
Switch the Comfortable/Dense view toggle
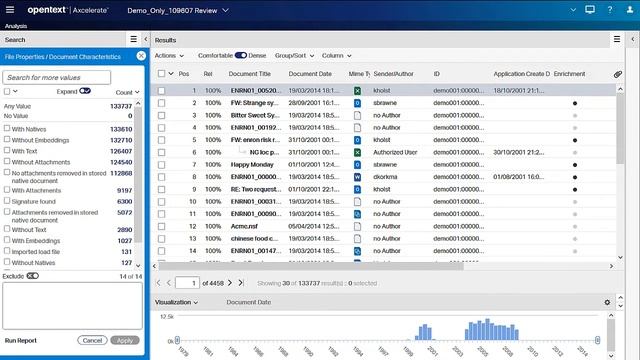coord(241,55)
